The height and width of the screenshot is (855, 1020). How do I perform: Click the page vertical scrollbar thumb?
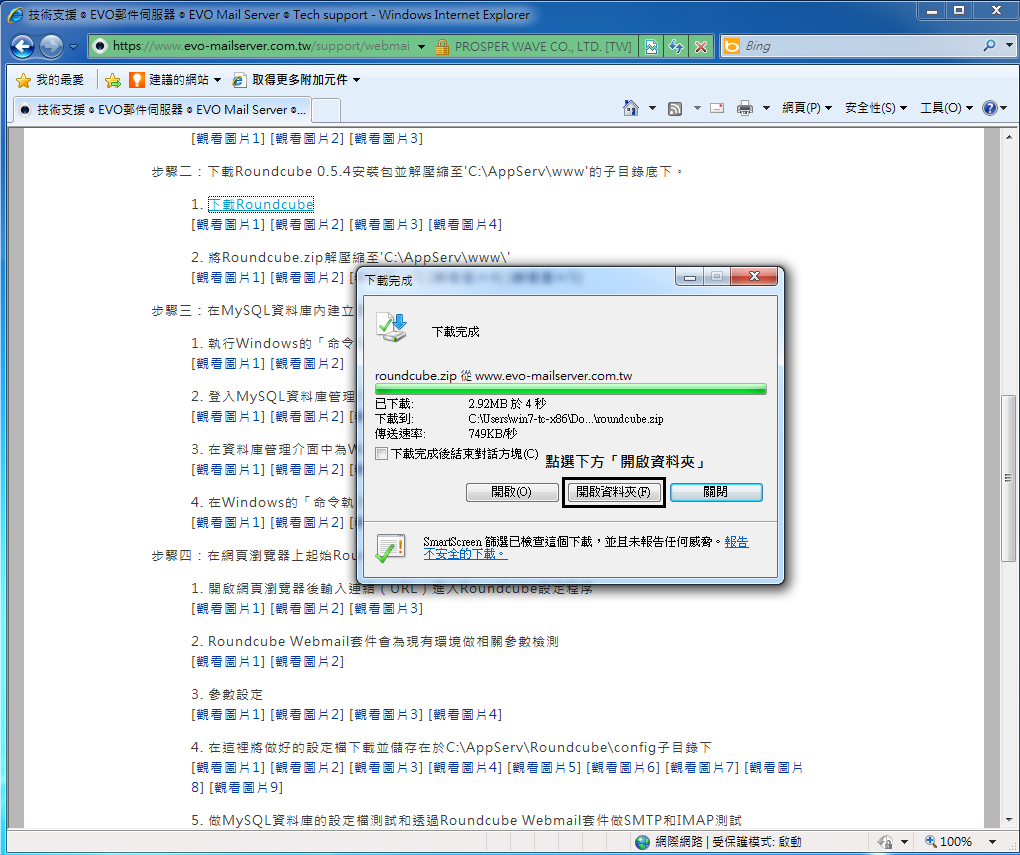click(1008, 478)
